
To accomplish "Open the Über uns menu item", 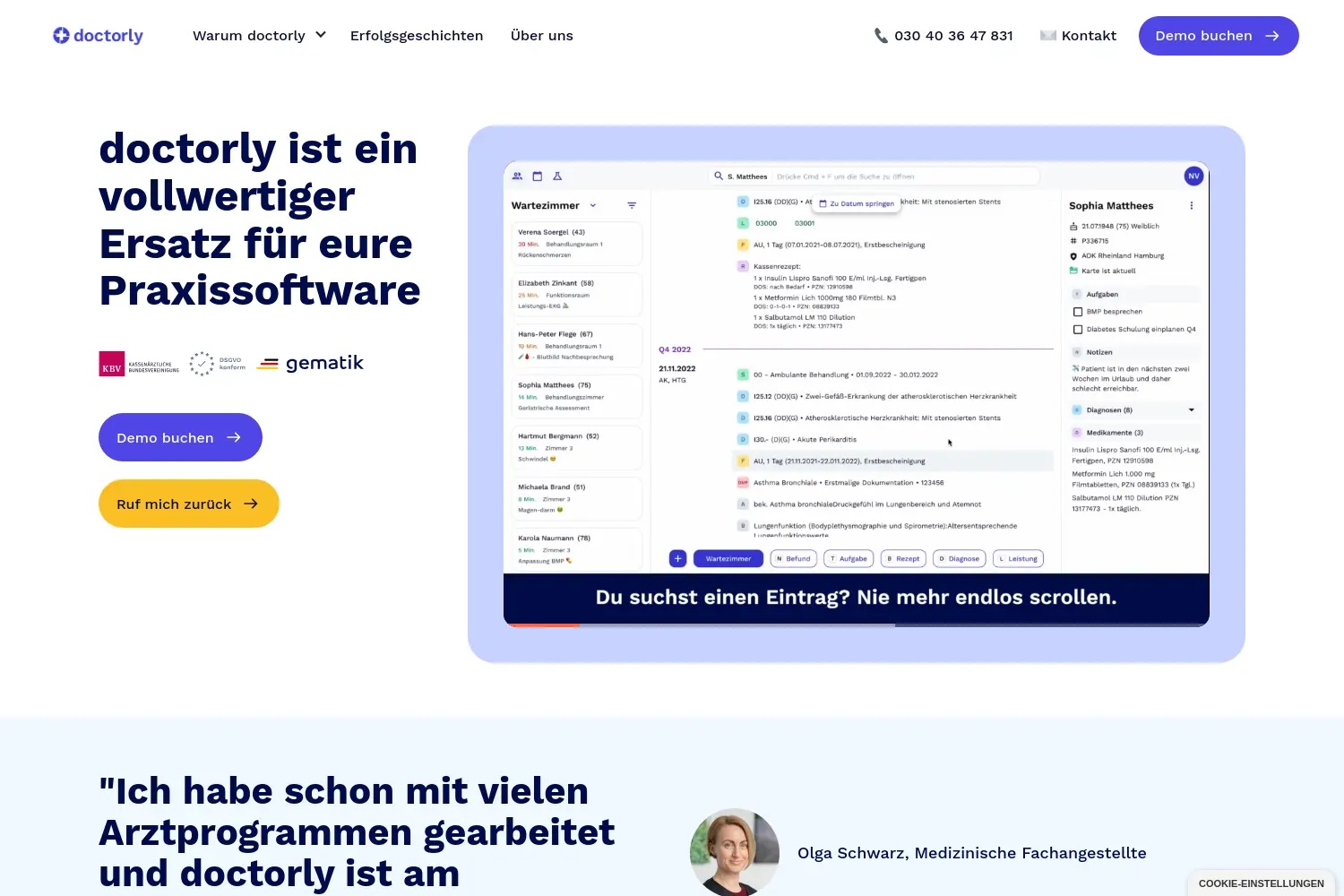I will pyautogui.click(x=542, y=36).
